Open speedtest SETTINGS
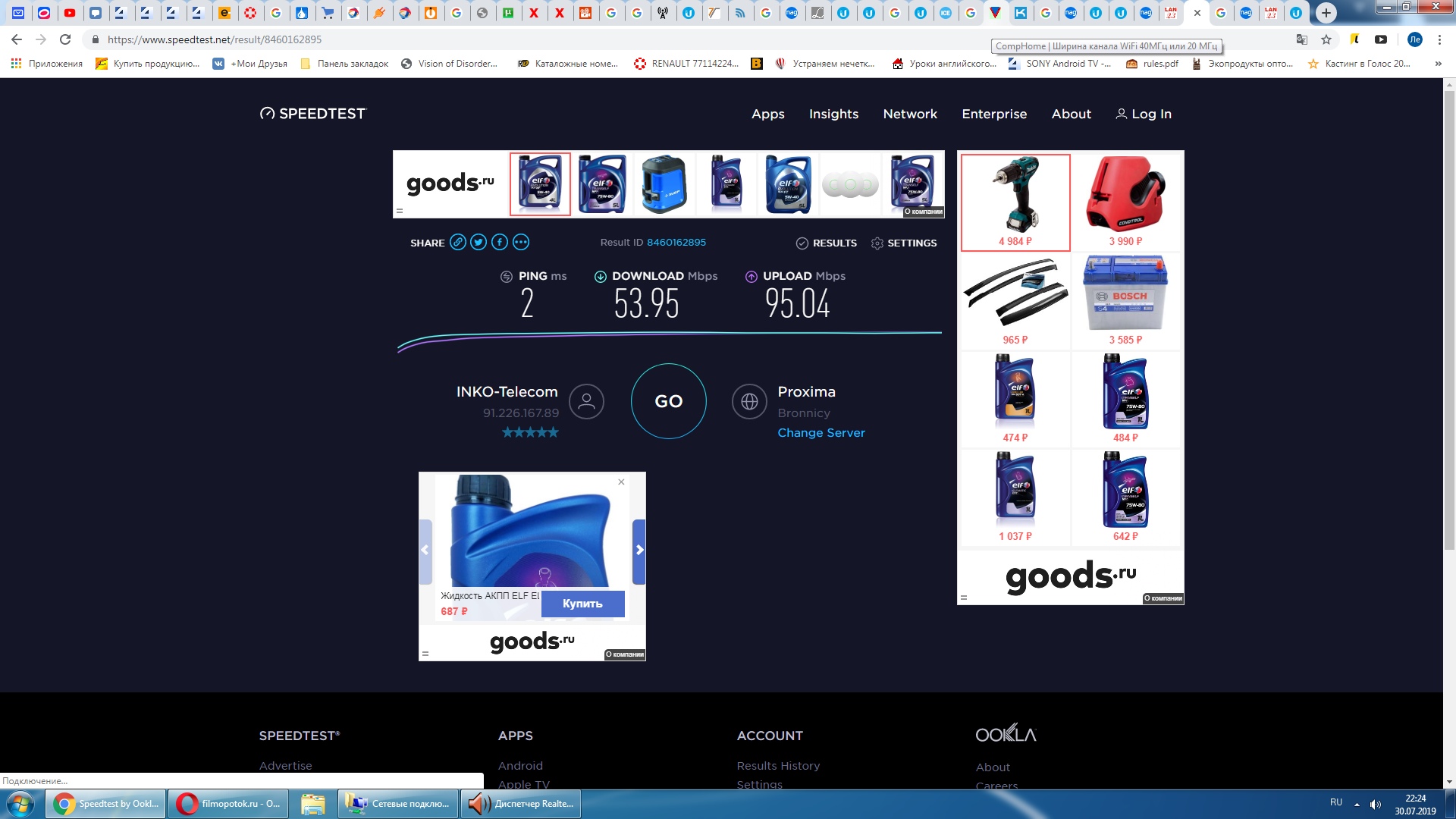 904,243
